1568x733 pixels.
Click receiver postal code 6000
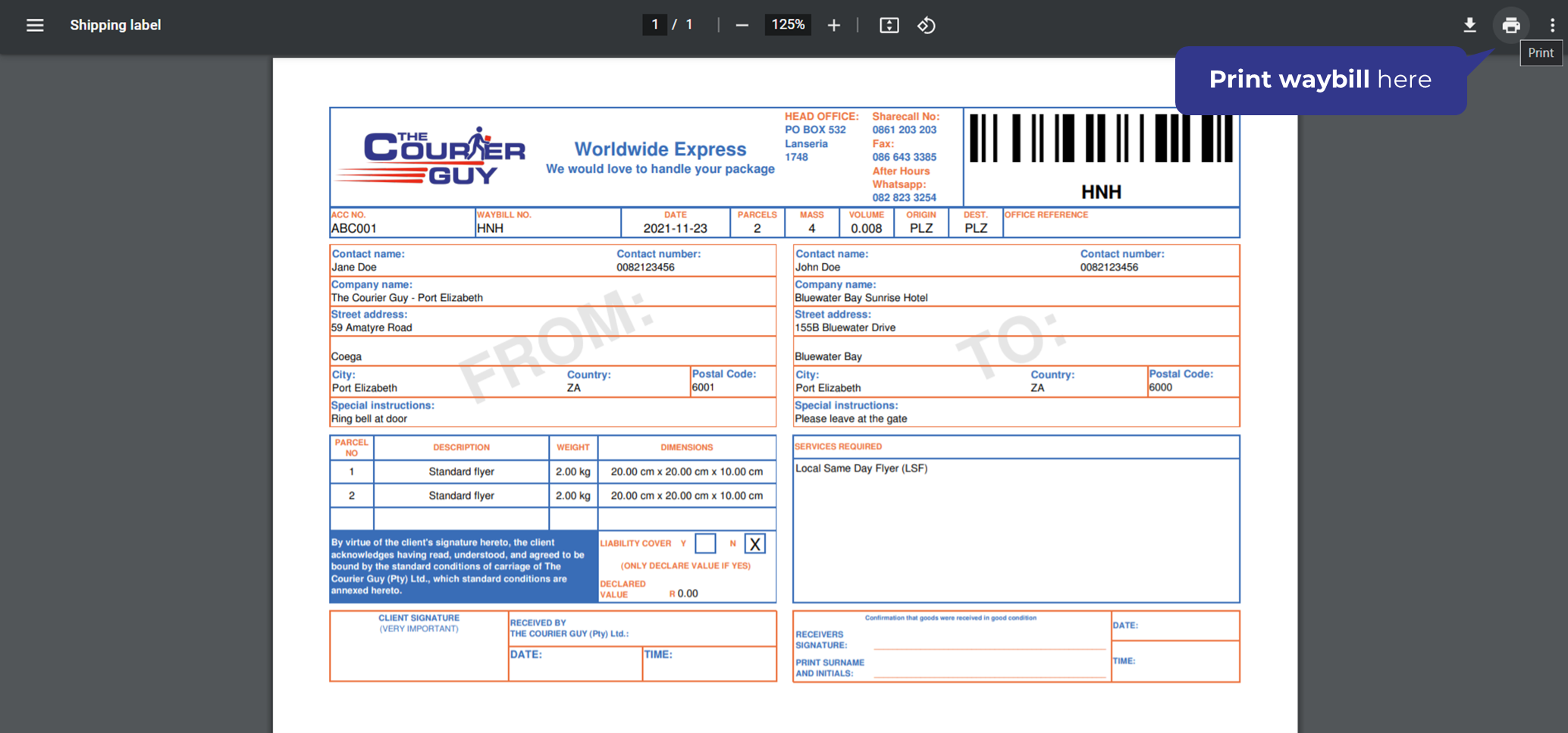click(x=1160, y=387)
